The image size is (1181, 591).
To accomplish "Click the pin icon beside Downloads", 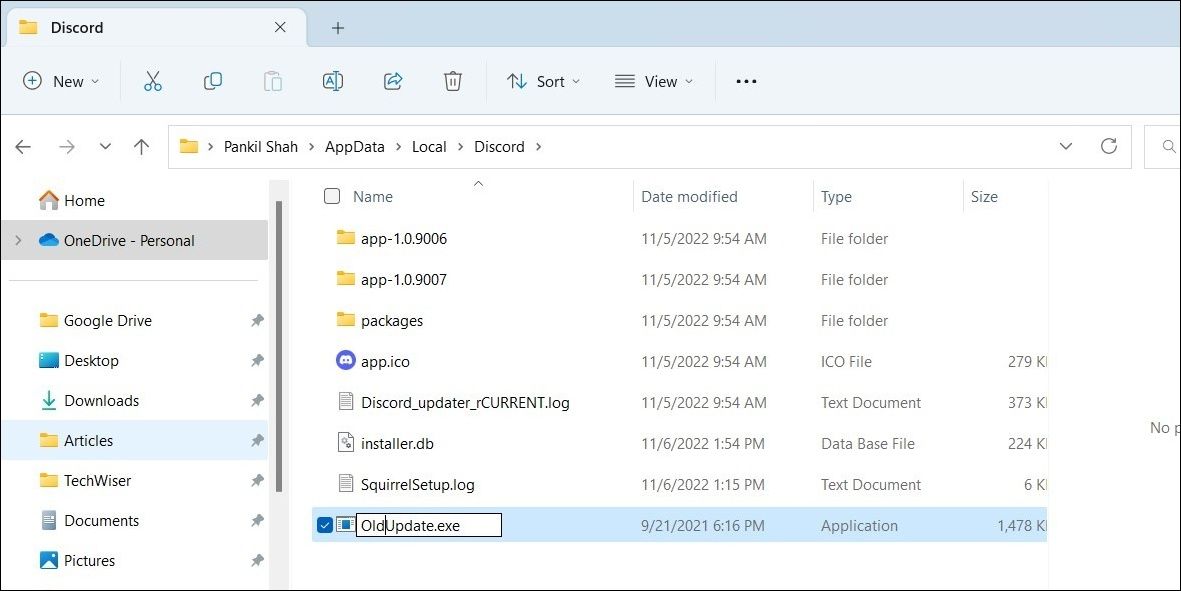I will coord(257,401).
